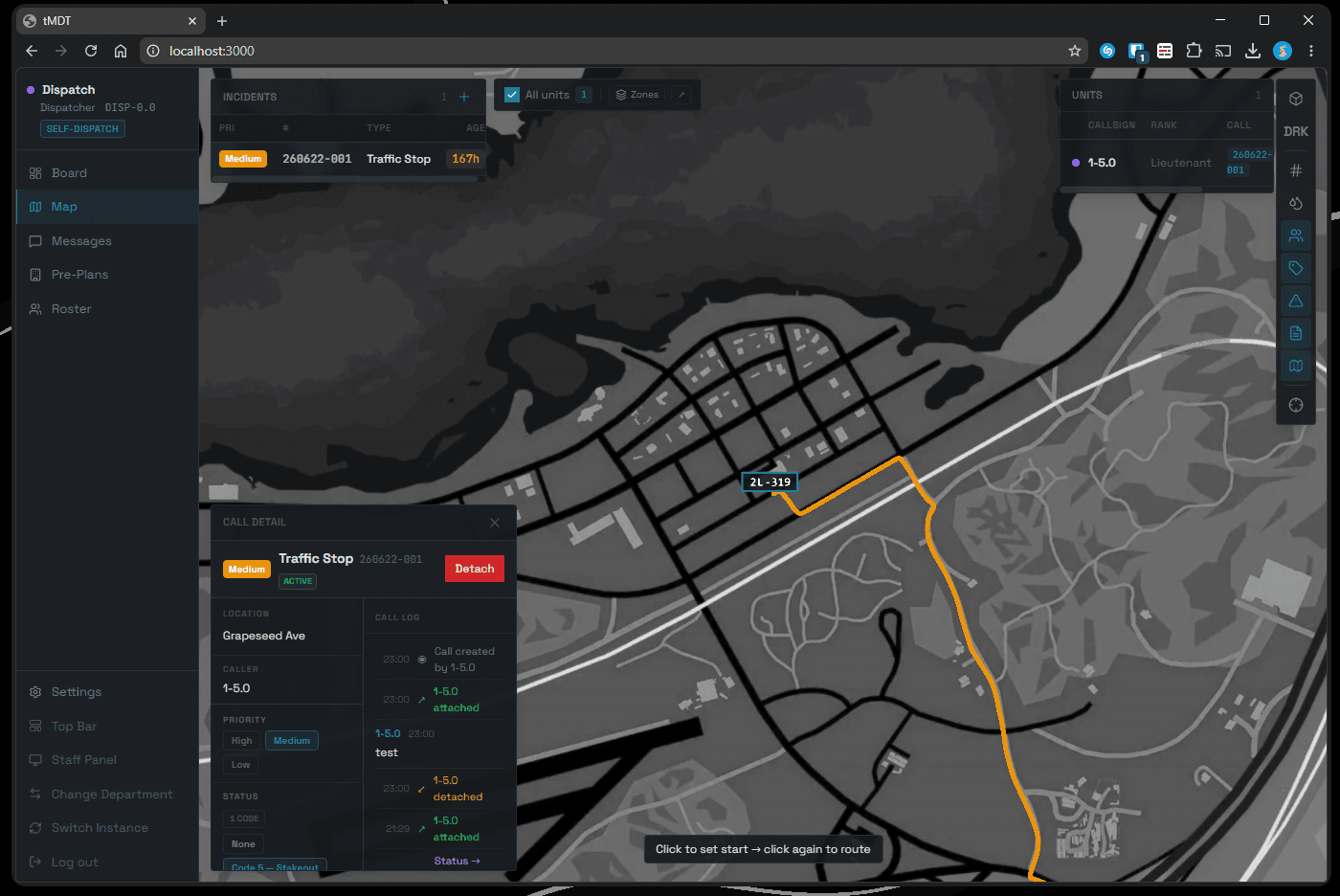1340x896 pixels.
Task: Click the 3D cube icon in map toolbar
Action: pos(1296,99)
